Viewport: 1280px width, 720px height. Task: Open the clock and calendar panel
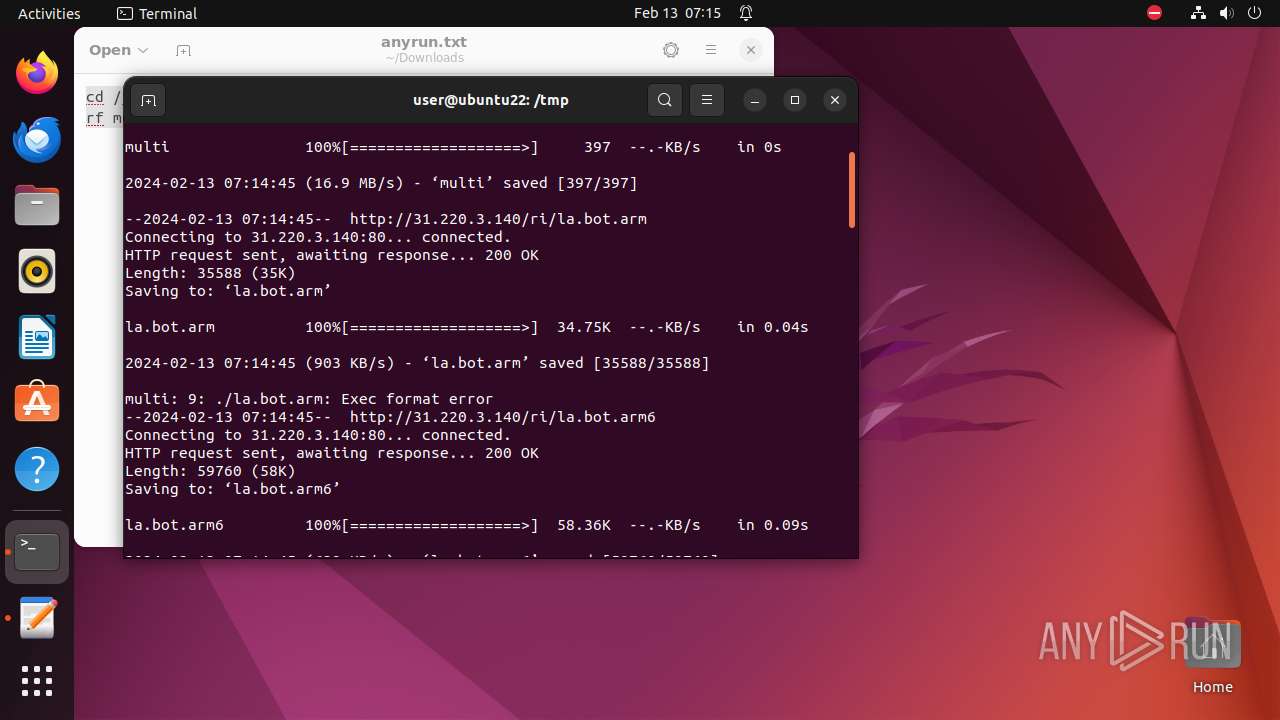tap(677, 13)
